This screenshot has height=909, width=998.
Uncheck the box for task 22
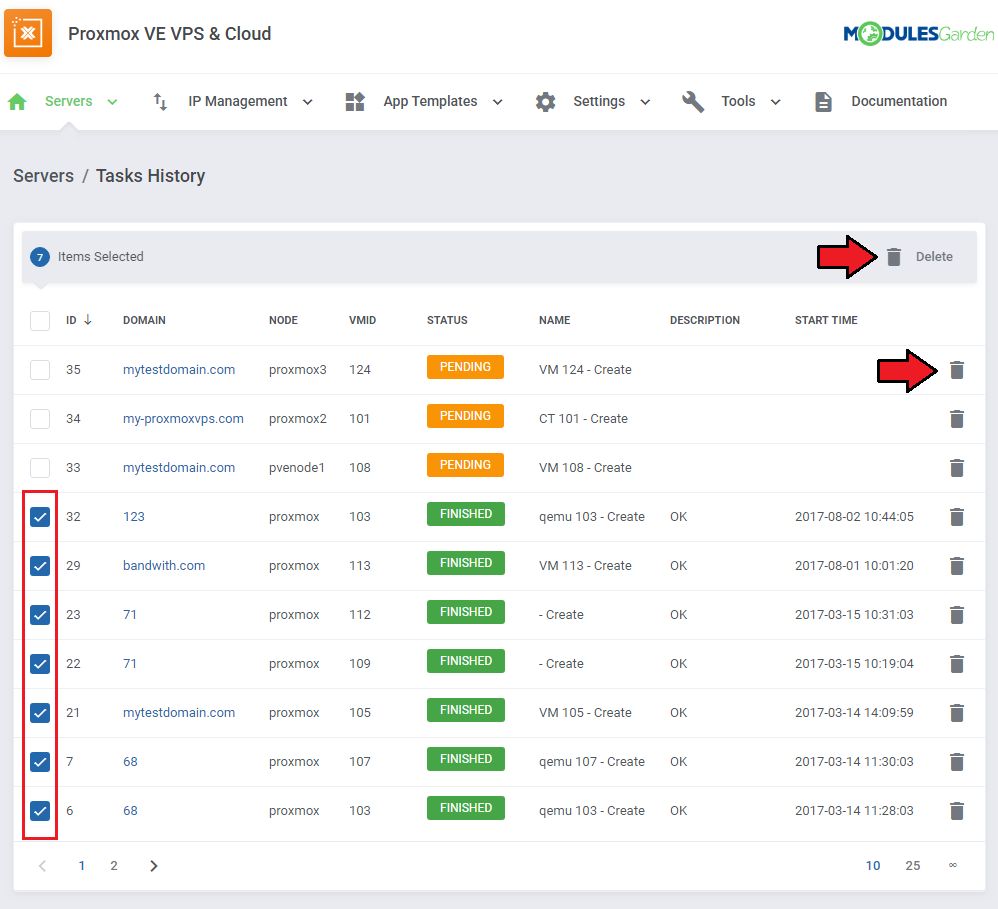40,664
